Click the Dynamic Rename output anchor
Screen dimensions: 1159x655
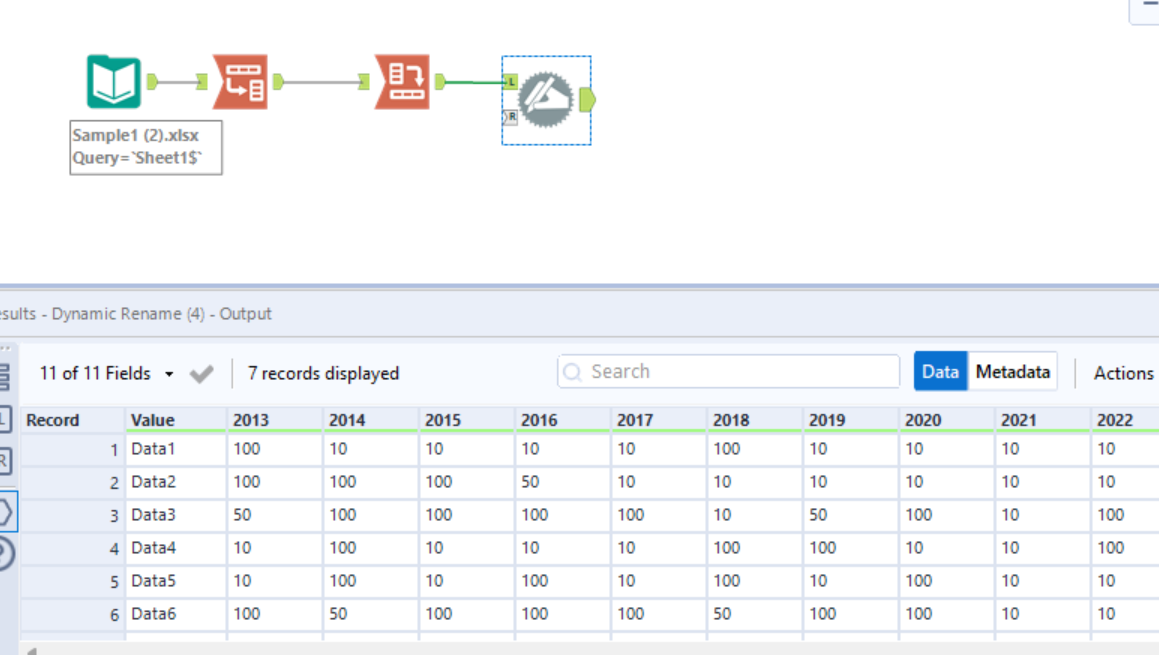[x=587, y=99]
